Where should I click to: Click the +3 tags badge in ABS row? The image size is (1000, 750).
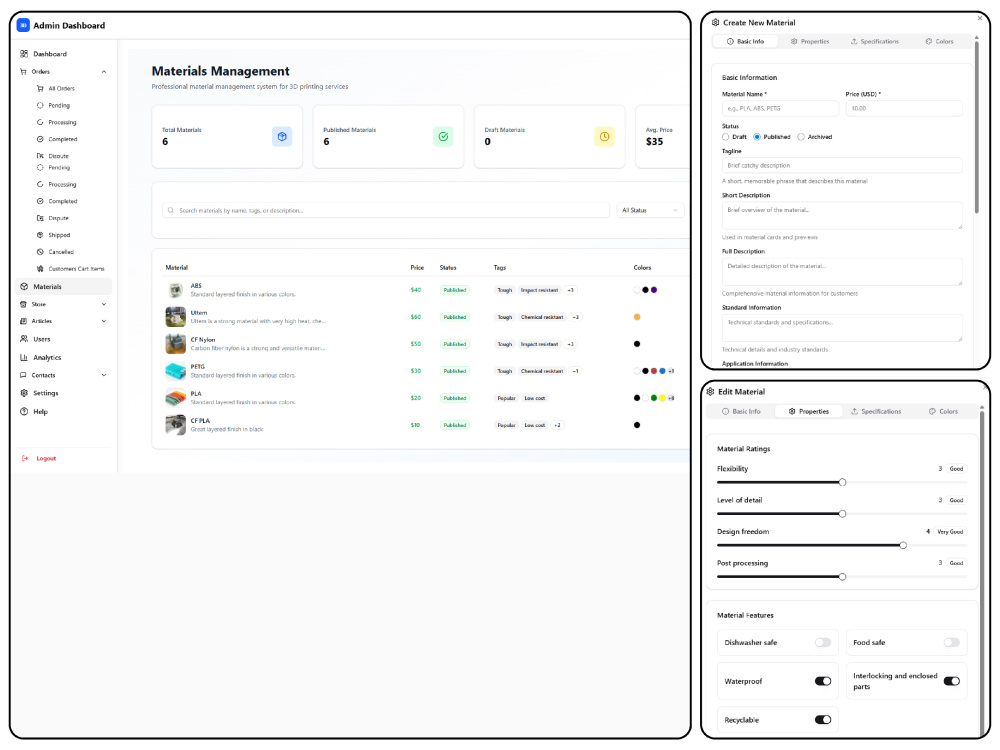(571, 290)
